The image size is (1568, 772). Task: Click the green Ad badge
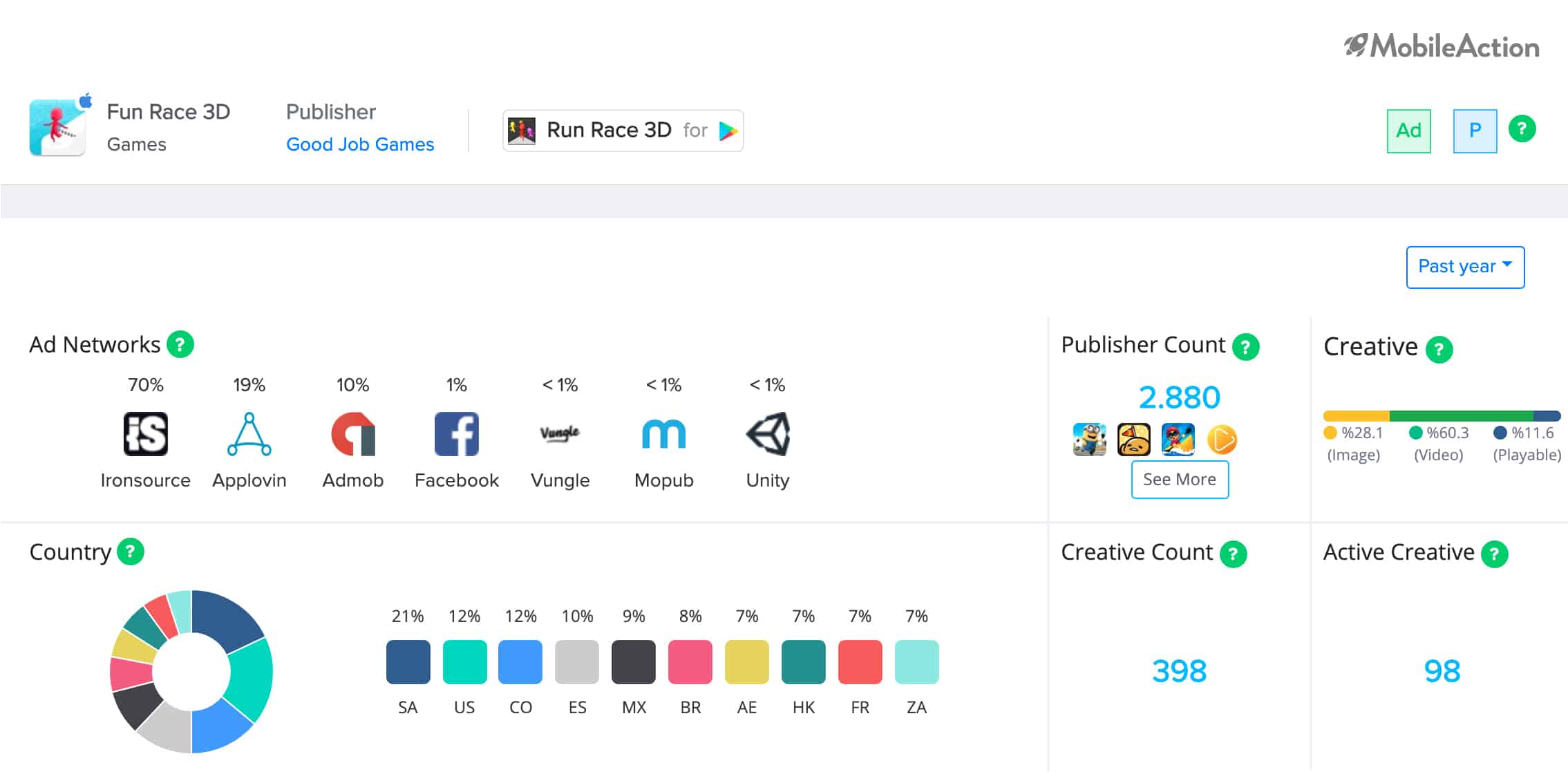pos(1408,131)
